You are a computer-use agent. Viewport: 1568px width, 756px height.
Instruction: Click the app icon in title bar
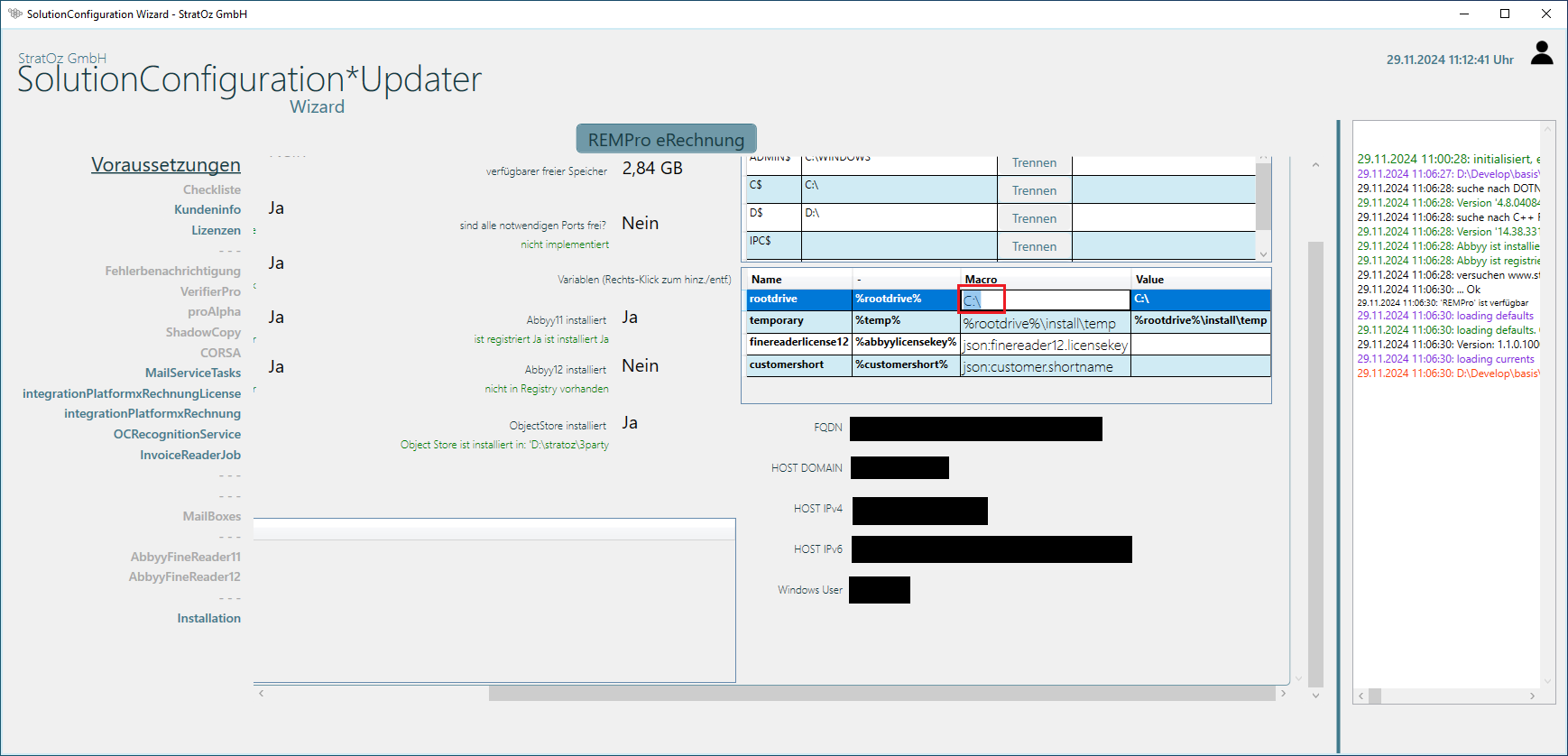tap(14, 14)
